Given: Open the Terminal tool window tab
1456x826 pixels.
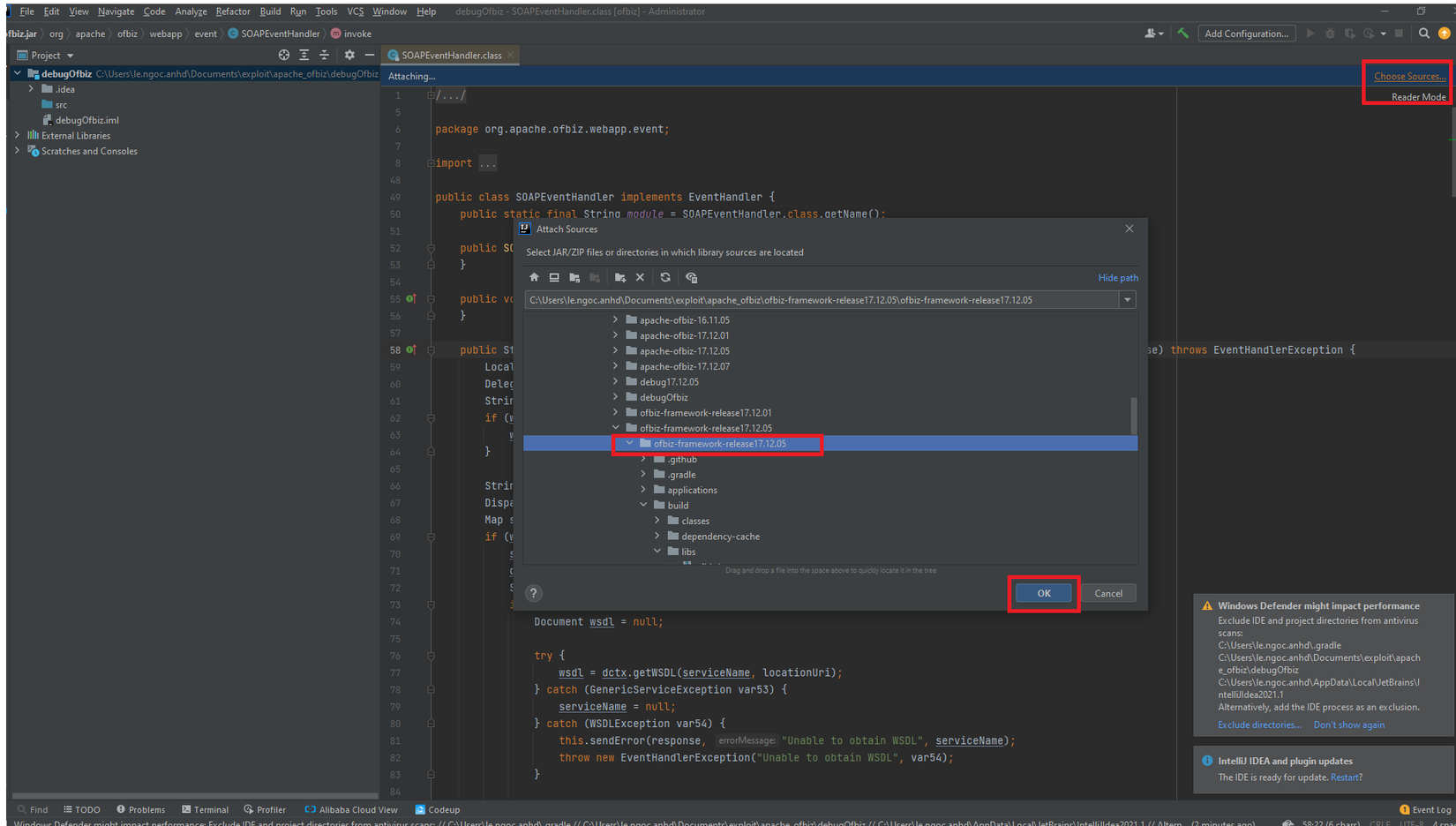Looking at the screenshot, I should pyautogui.click(x=205, y=809).
